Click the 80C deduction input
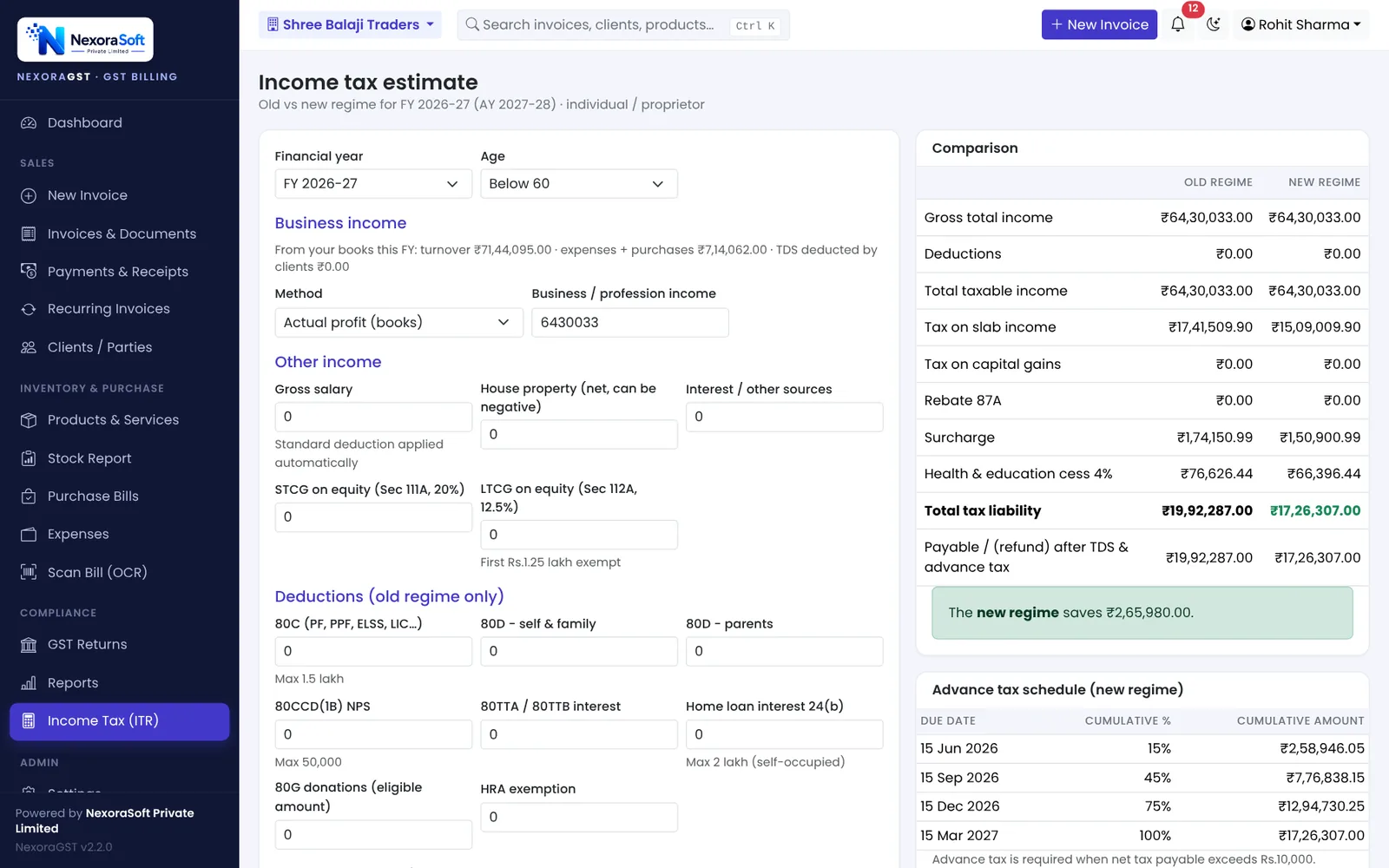 (373, 652)
